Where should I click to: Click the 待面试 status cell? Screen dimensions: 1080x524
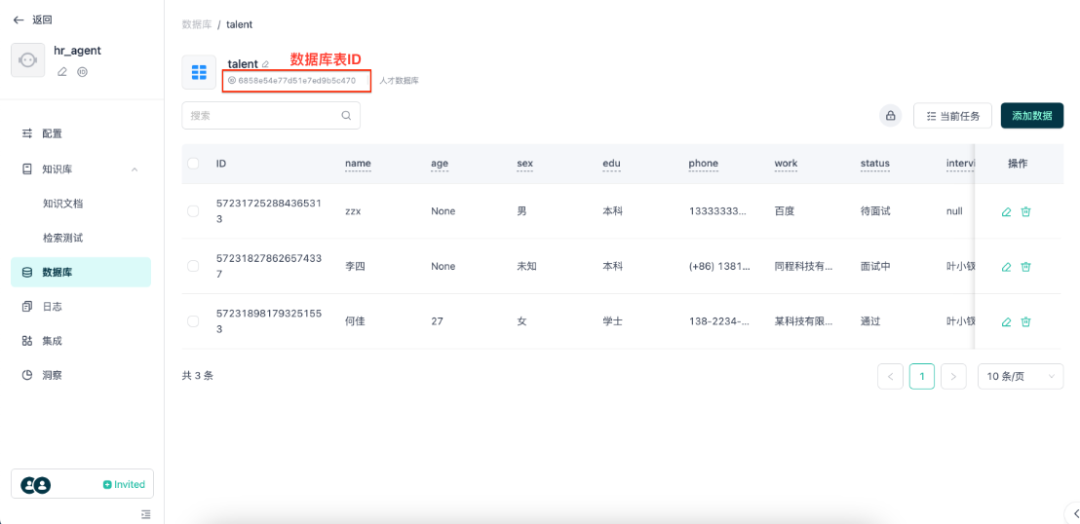[875, 211]
